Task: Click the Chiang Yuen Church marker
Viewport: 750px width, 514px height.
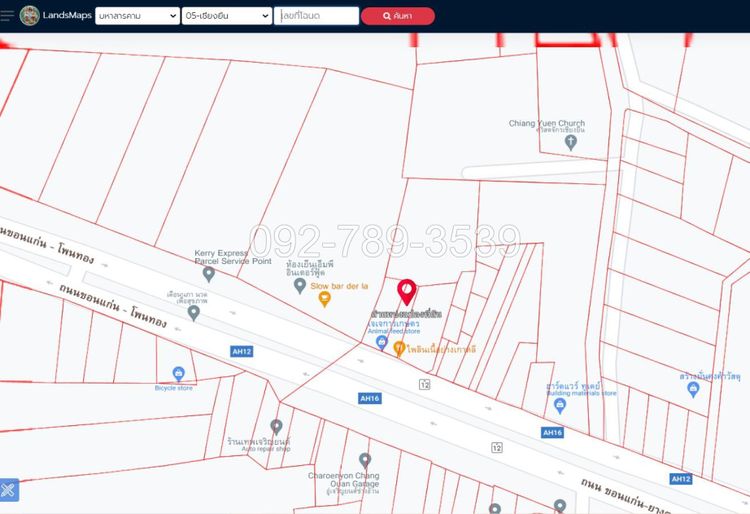Action: point(570,142)
